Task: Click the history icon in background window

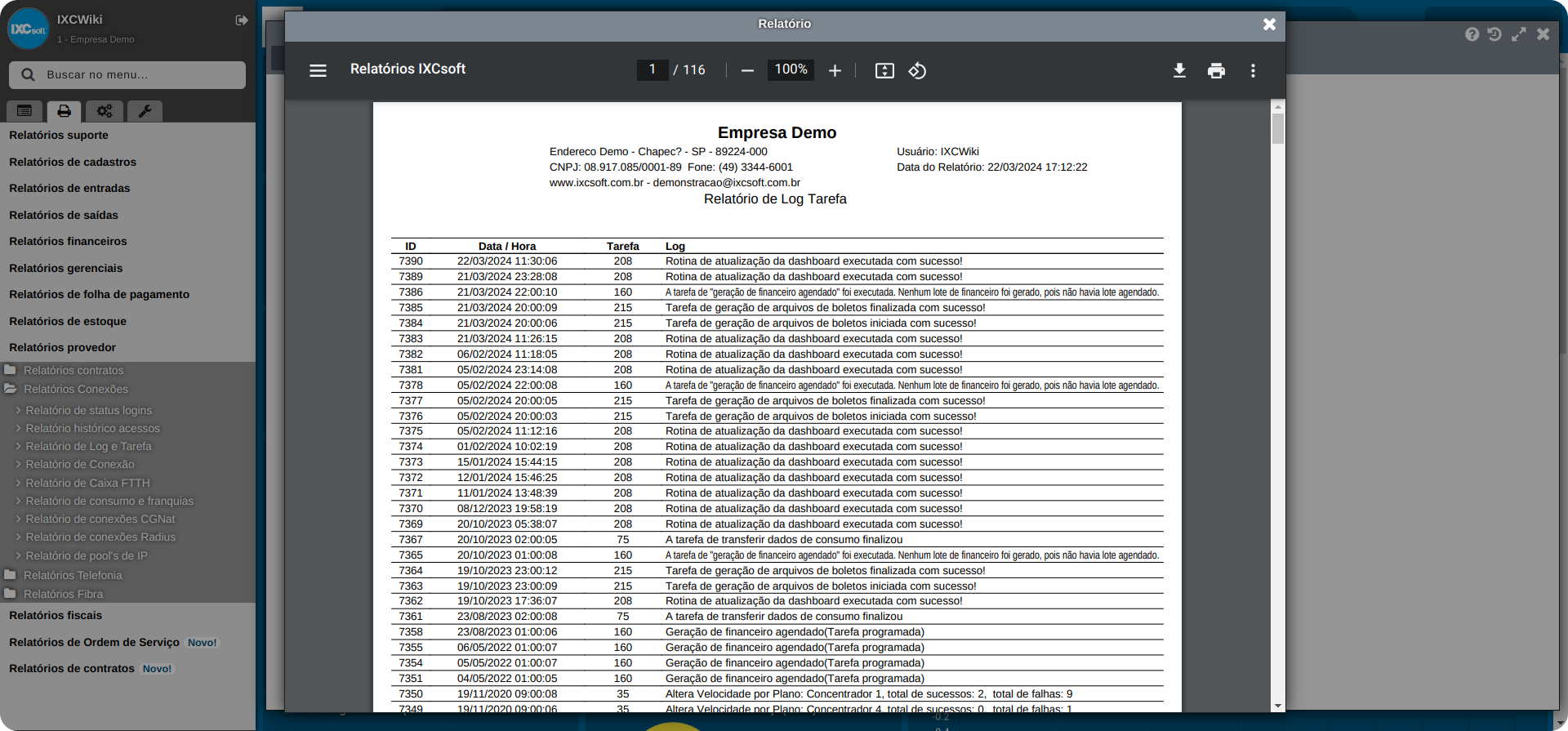Action: pyautogui.click(x=1494, y=34)
